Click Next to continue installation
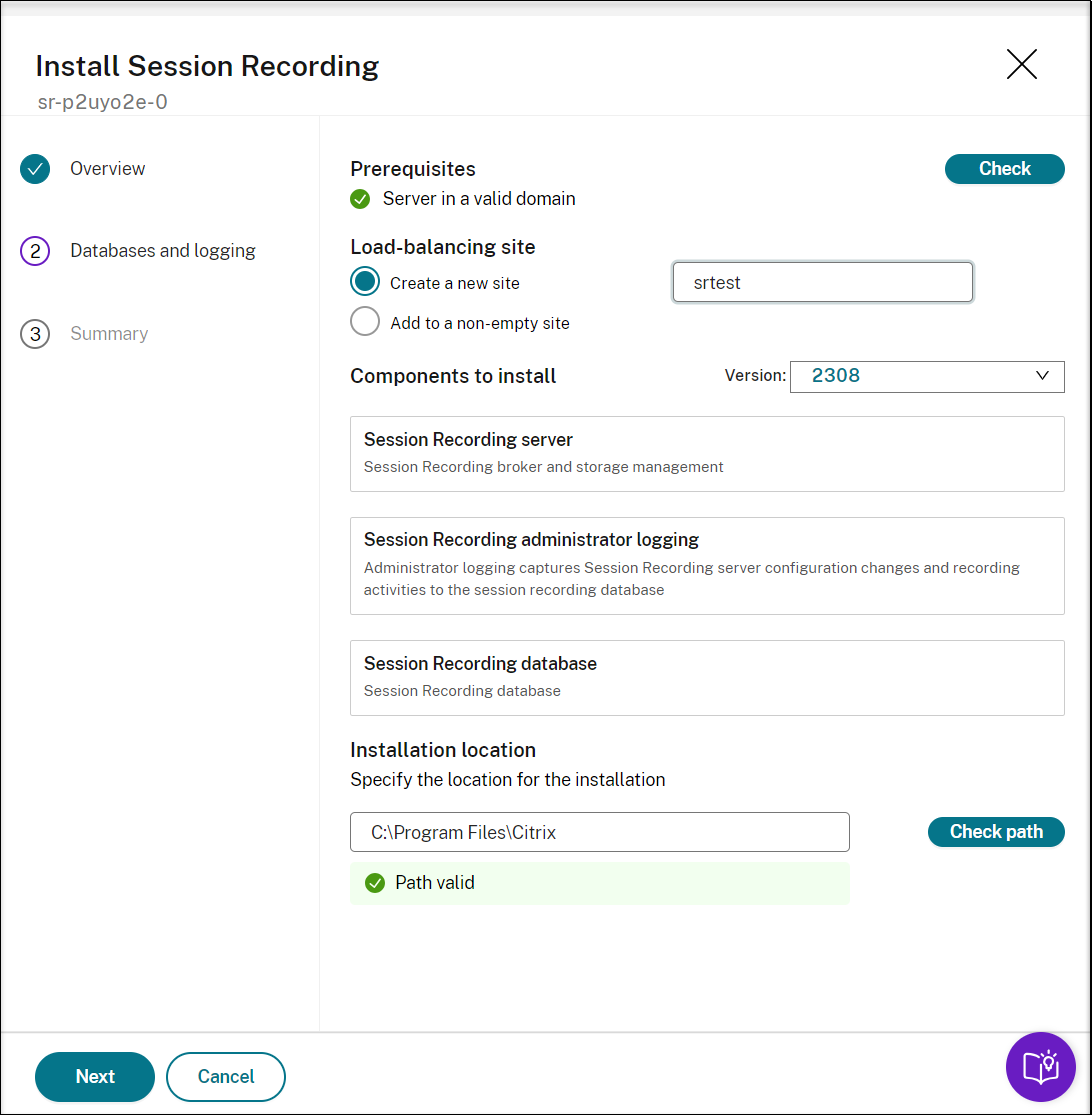This screenshot has height=1115, width=1092. point(95,1076)
